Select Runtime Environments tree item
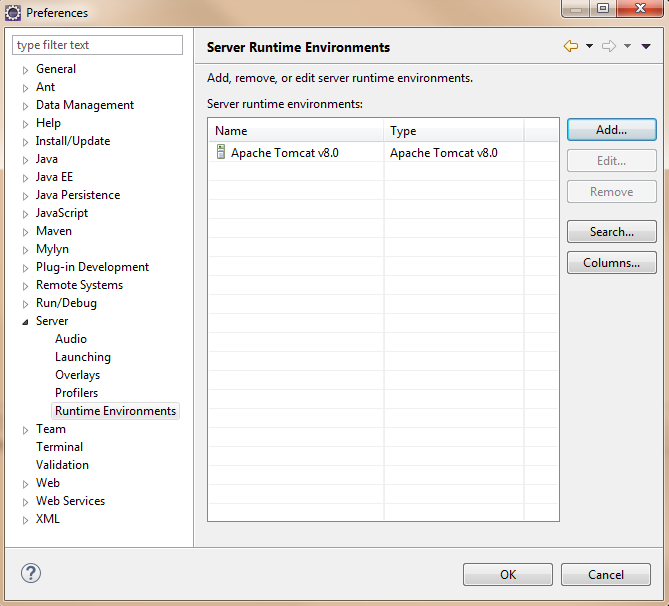Image resolution: width=669 pixels, height=606 pixels. click(115, 411)
